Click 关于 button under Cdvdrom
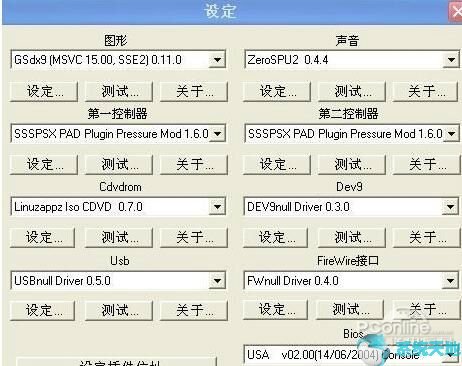 194,238
